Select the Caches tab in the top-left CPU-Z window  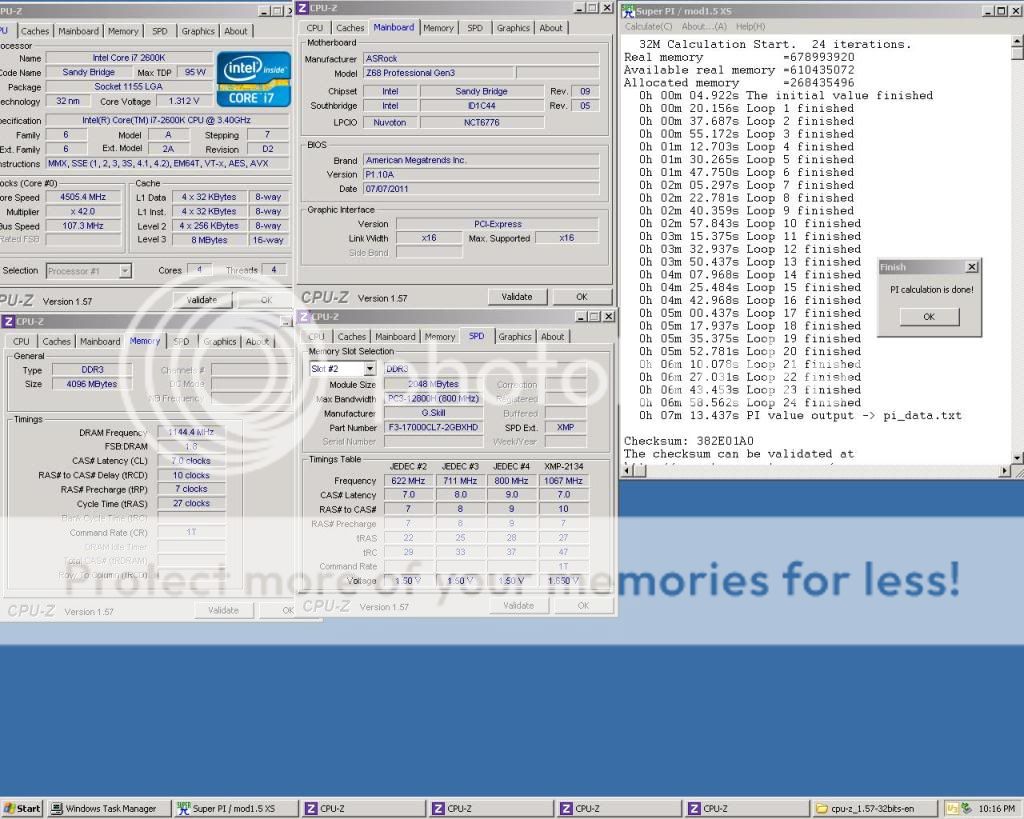(35, 31)
